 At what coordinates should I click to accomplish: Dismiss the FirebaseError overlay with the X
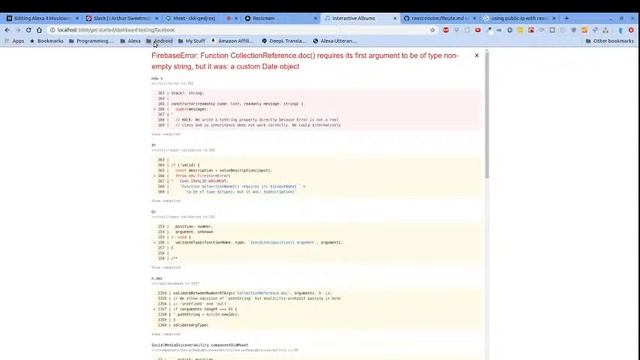pyautogui.click(x=476, y=56)
